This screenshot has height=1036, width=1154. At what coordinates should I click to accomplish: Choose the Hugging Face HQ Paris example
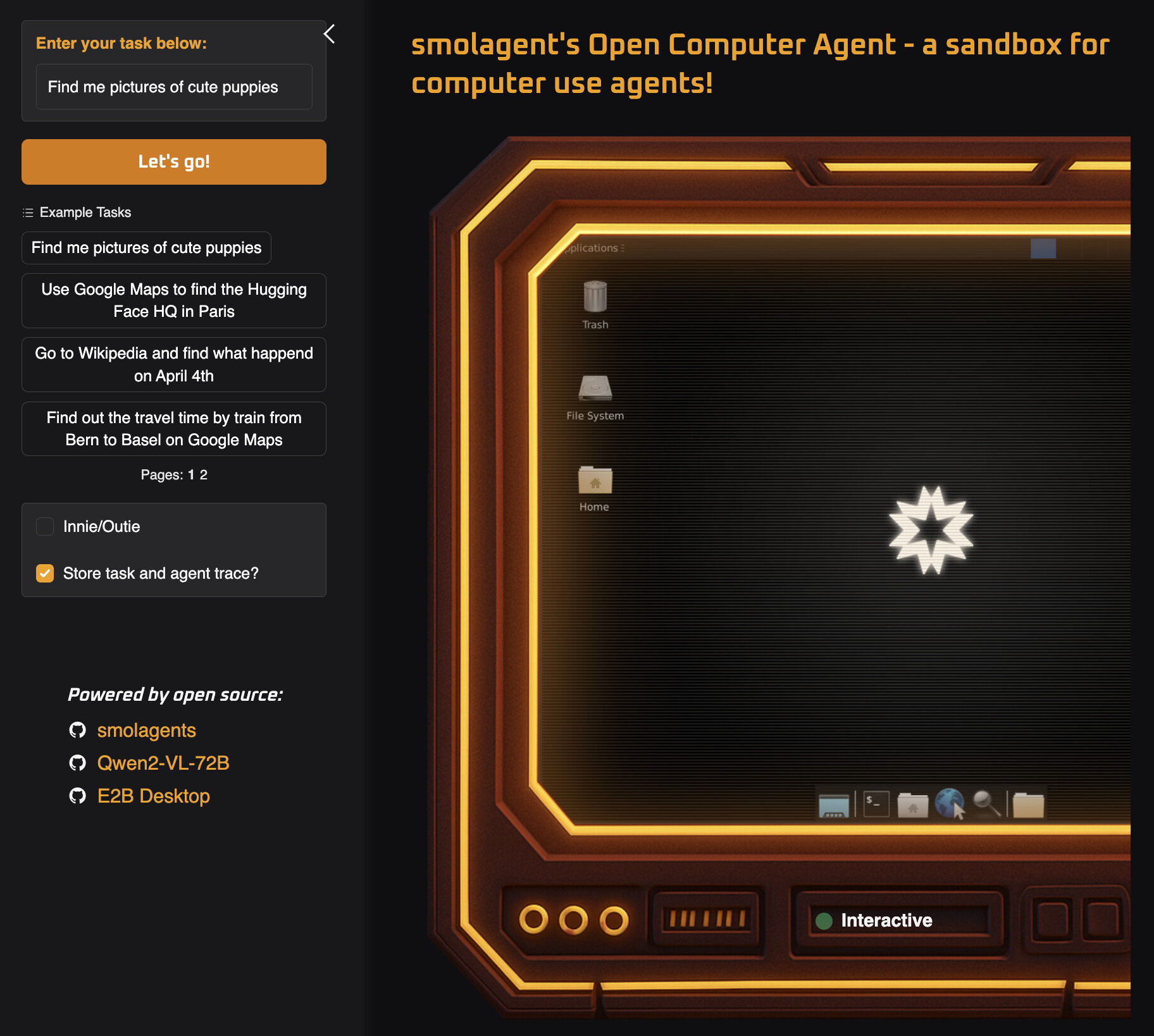pyautogui.click(x=174, y=300)
